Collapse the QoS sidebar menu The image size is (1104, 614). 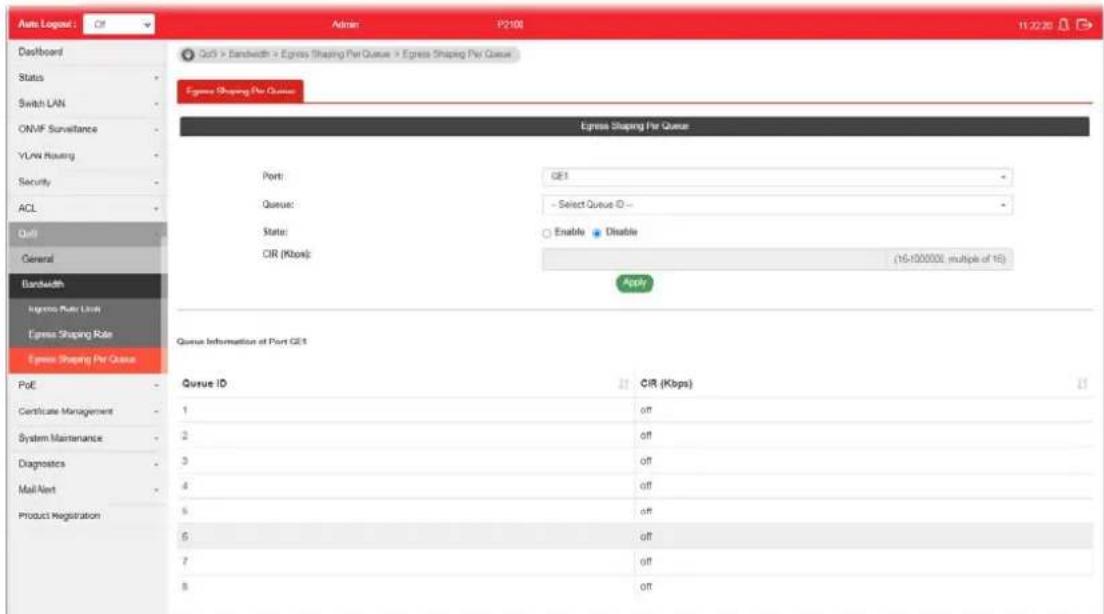pos(87,234)
